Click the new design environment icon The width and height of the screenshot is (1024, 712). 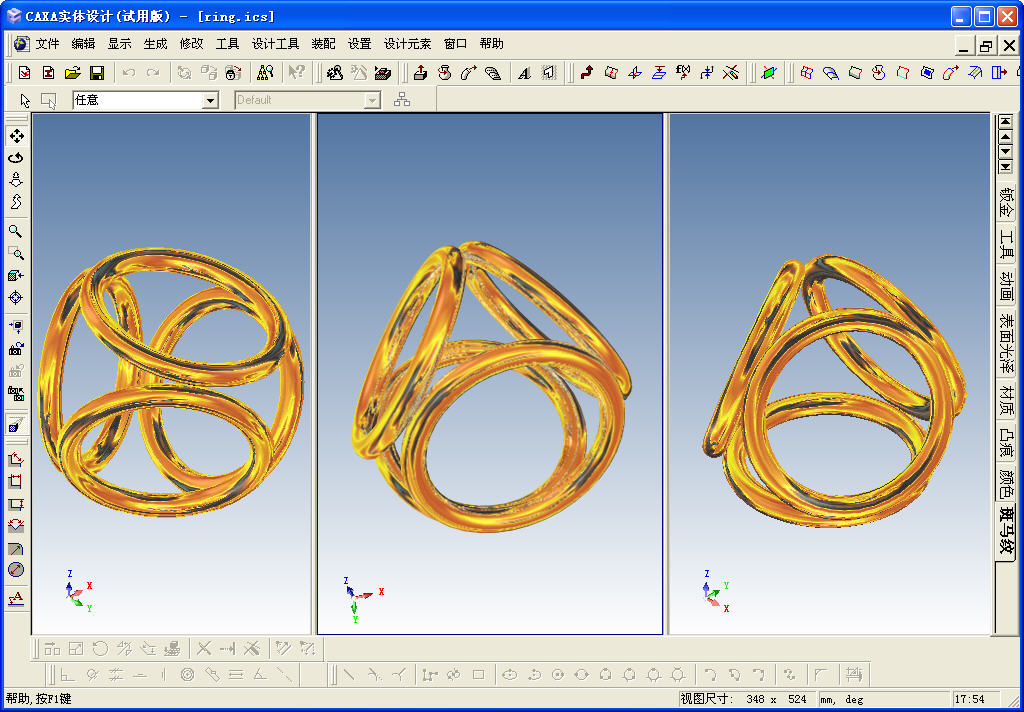[x=24, y=73]
